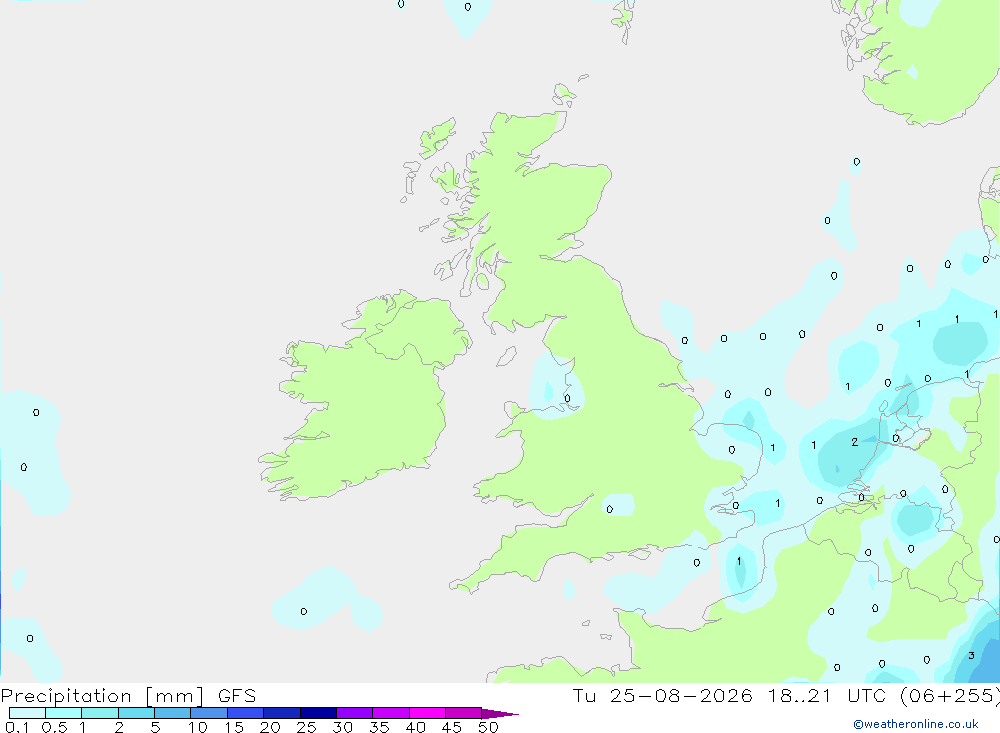1000x733 pixels.
Task: Click the "10" legend scale label
Action: tap(198, 727)
